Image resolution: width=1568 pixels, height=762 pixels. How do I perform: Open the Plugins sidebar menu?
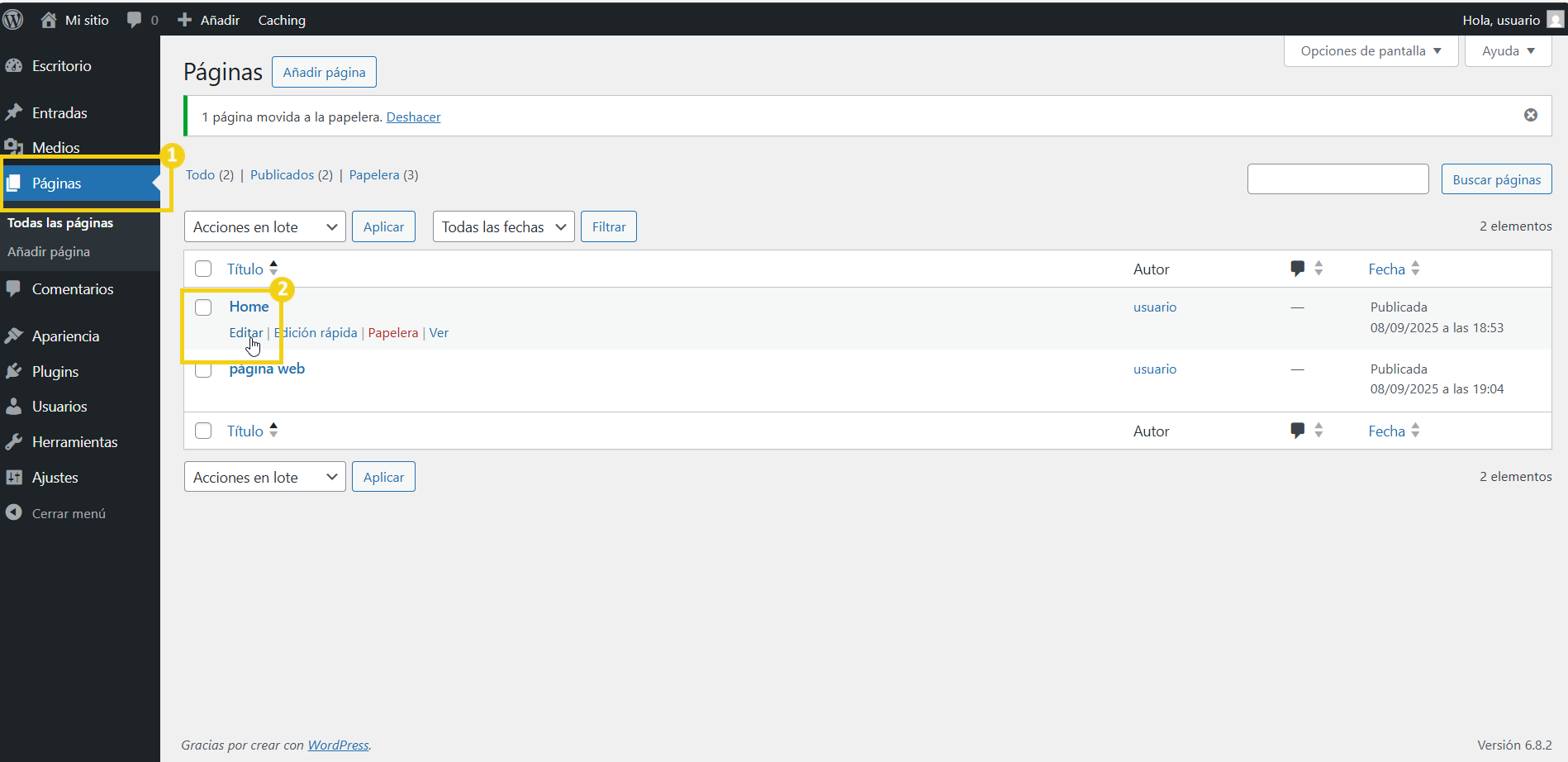pos(55,372)
